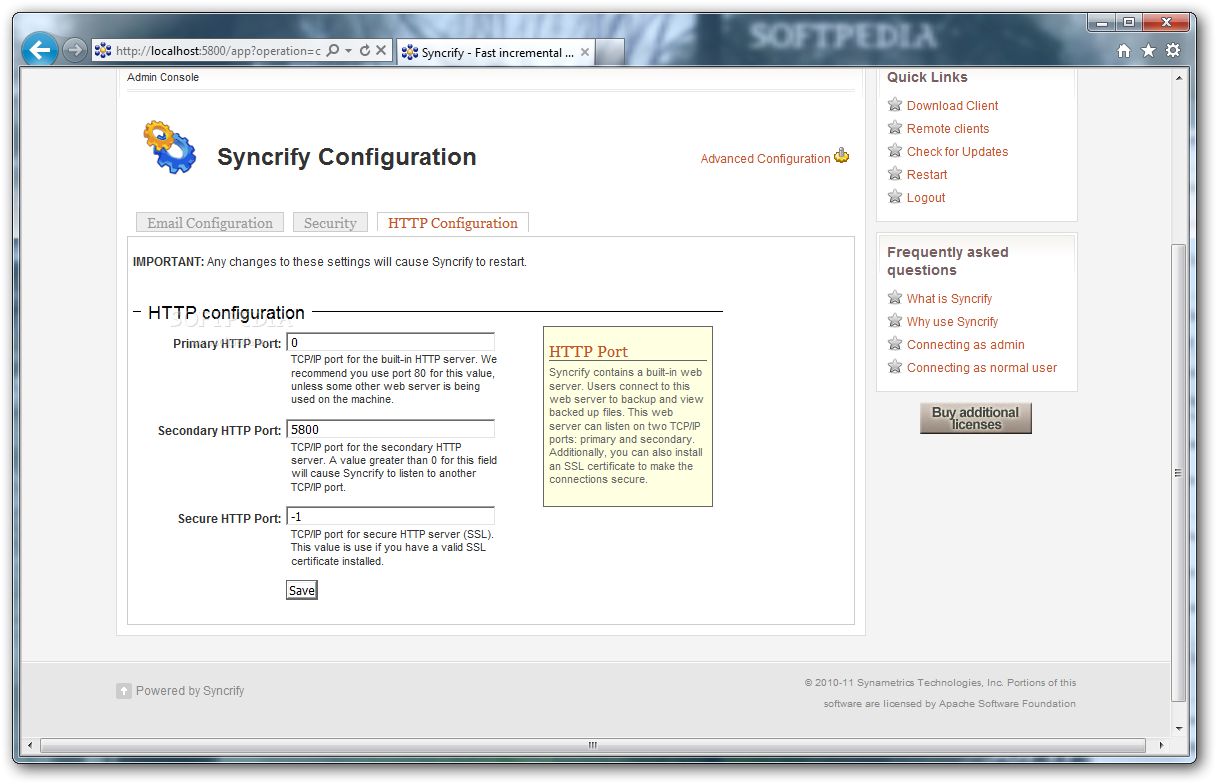Click the arrow icon beside Powered by Syncrify
The height and width of the screenshot is (784, 1217).
[x=124, y=690]
